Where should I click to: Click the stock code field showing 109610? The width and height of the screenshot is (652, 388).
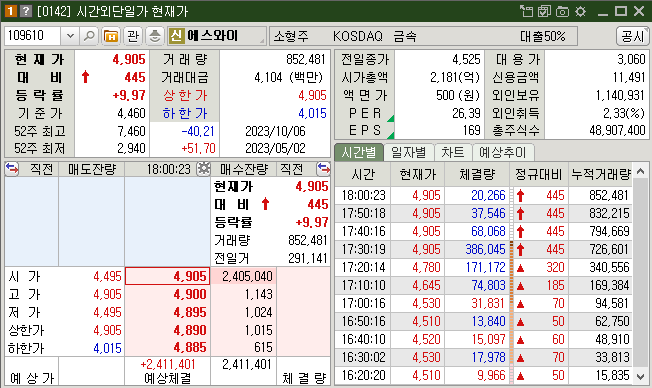click(32, 36)
